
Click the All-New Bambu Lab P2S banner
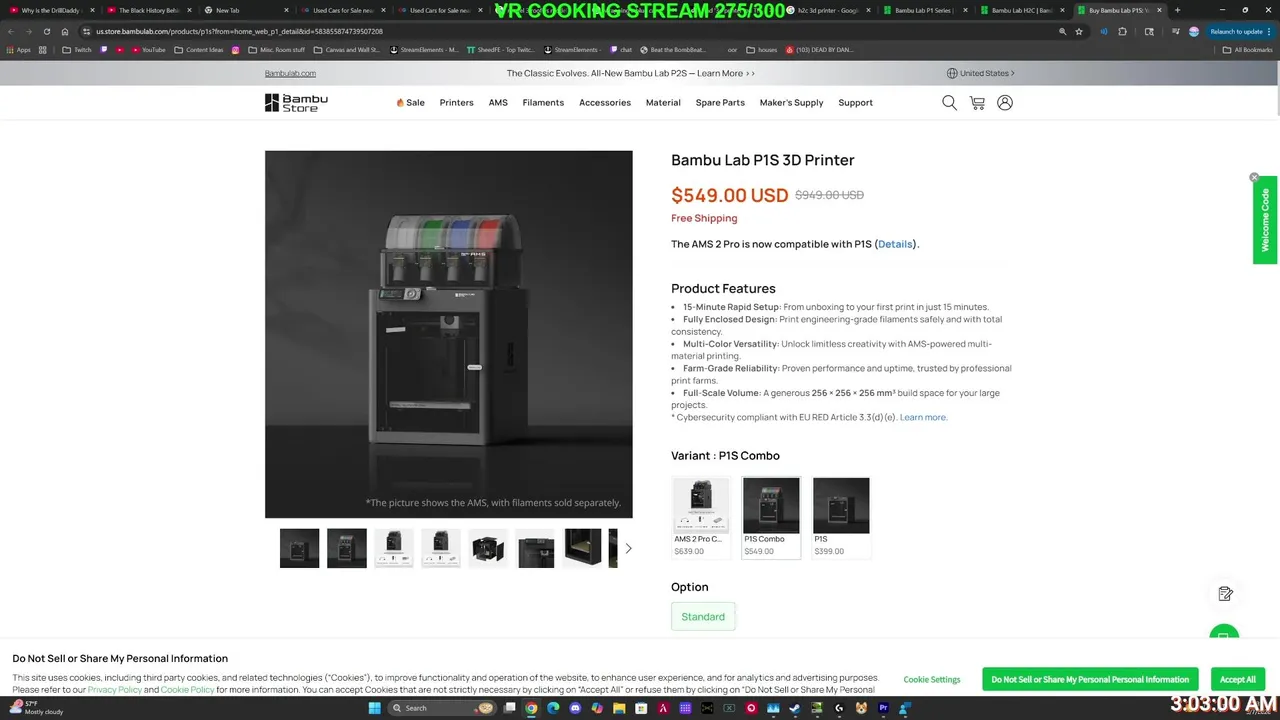click(x=630, y=73)
